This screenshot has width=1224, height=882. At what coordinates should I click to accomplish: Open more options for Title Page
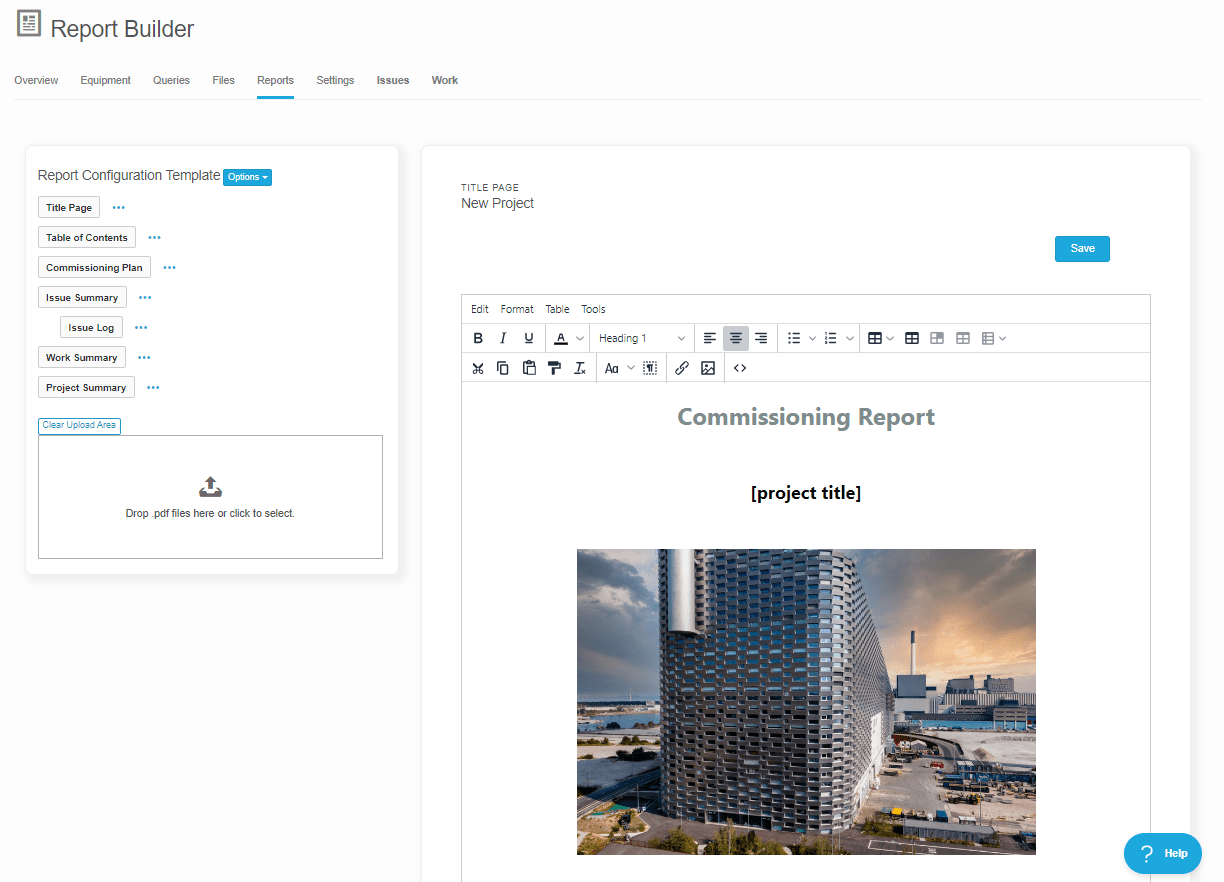point(119,208)
